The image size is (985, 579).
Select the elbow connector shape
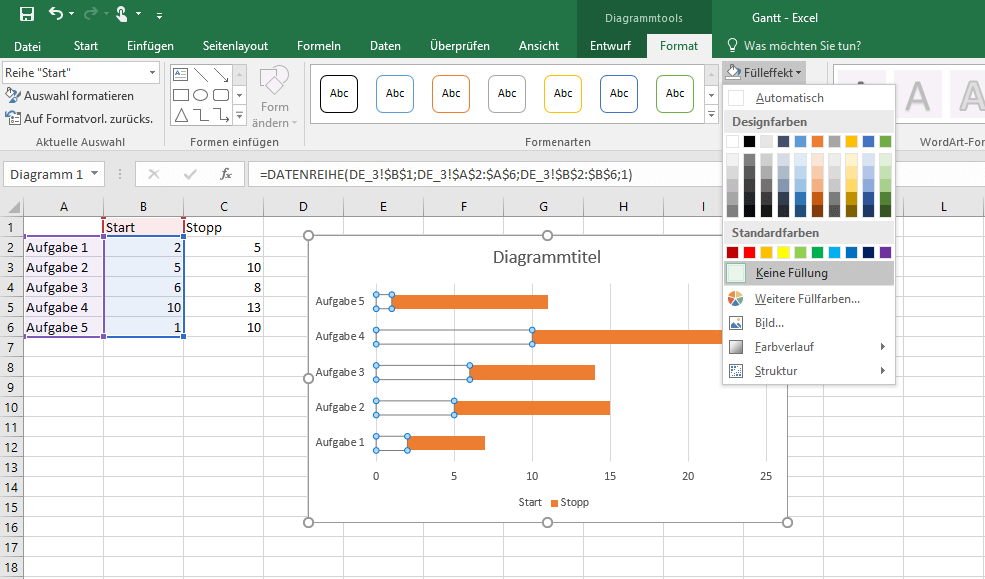pos(201,115)
